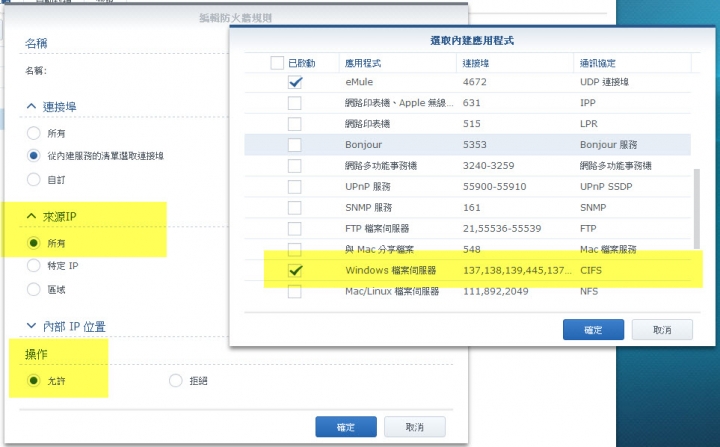The width and height of the screenshot is (720, 447).
Task: Click the application list vertical scrollbar
Action: point(697,209)
